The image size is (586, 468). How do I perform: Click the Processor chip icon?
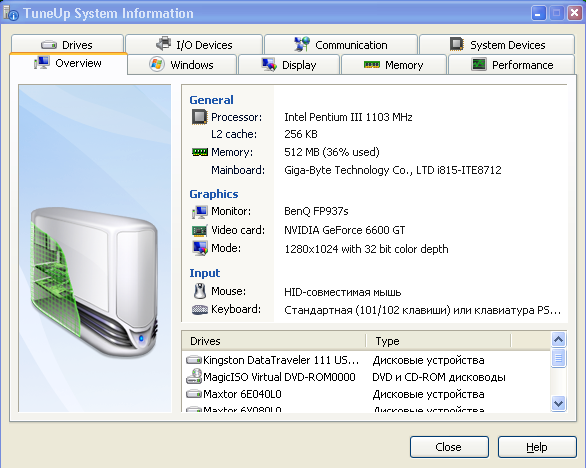[200, 117]
